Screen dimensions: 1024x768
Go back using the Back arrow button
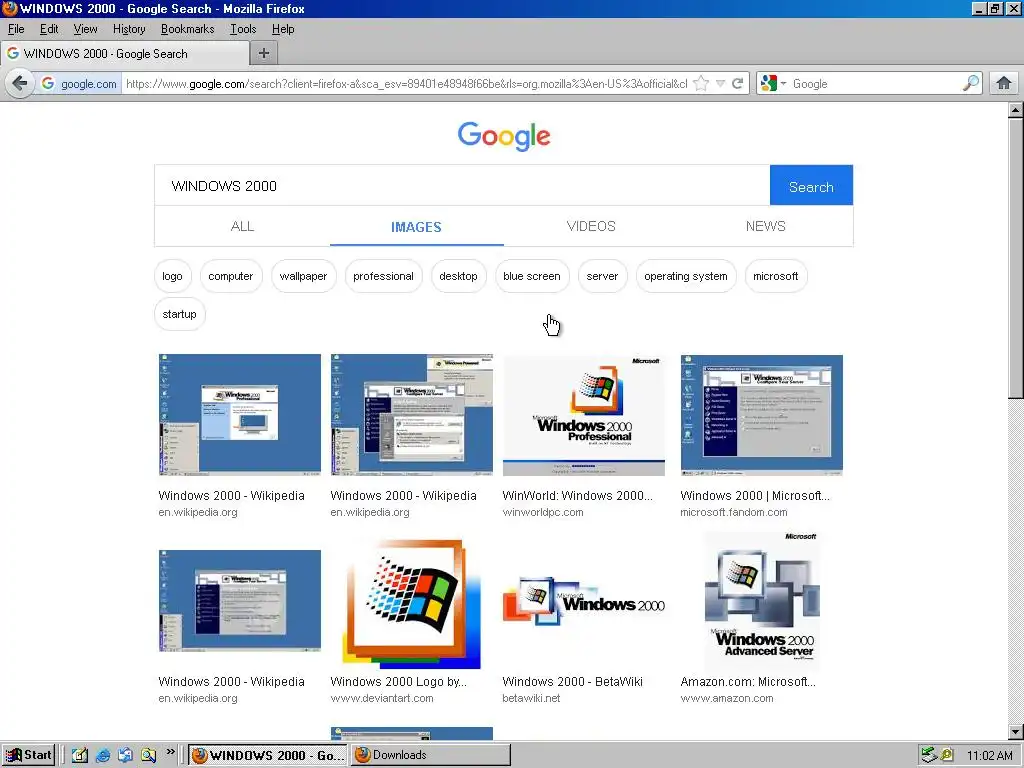pos(20,84)
